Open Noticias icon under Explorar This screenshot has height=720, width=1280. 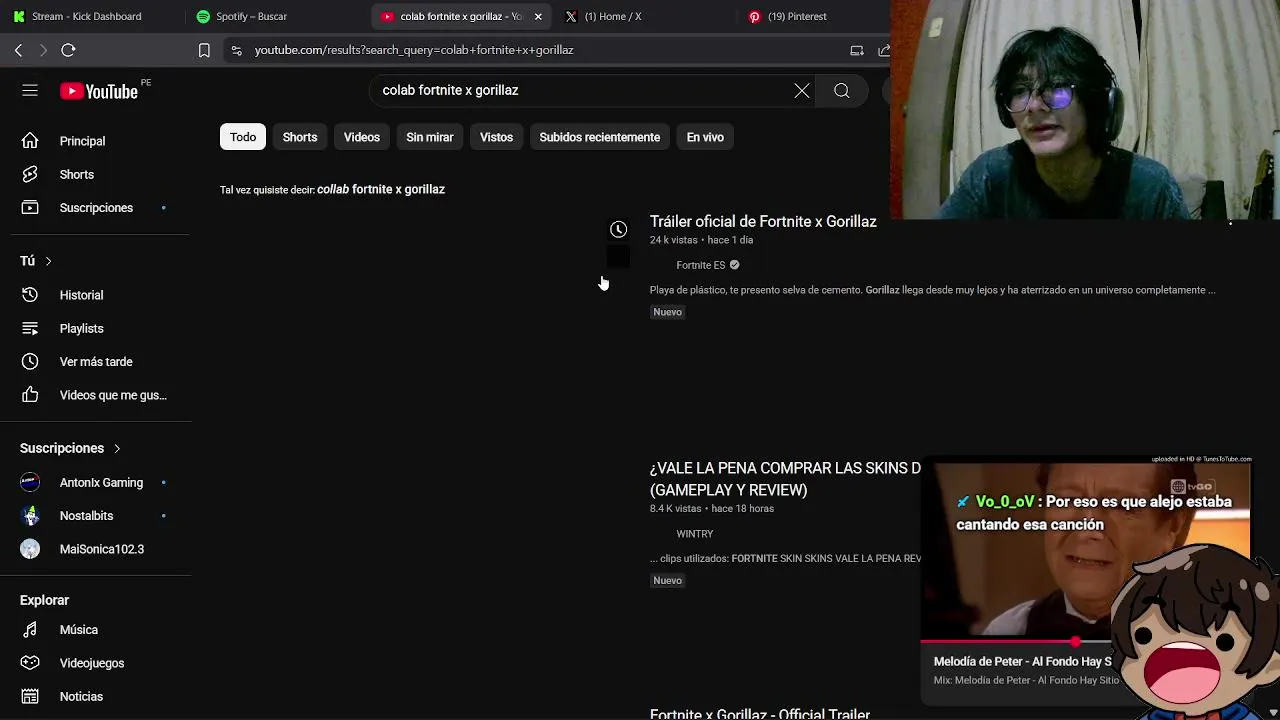coord(30,697)
